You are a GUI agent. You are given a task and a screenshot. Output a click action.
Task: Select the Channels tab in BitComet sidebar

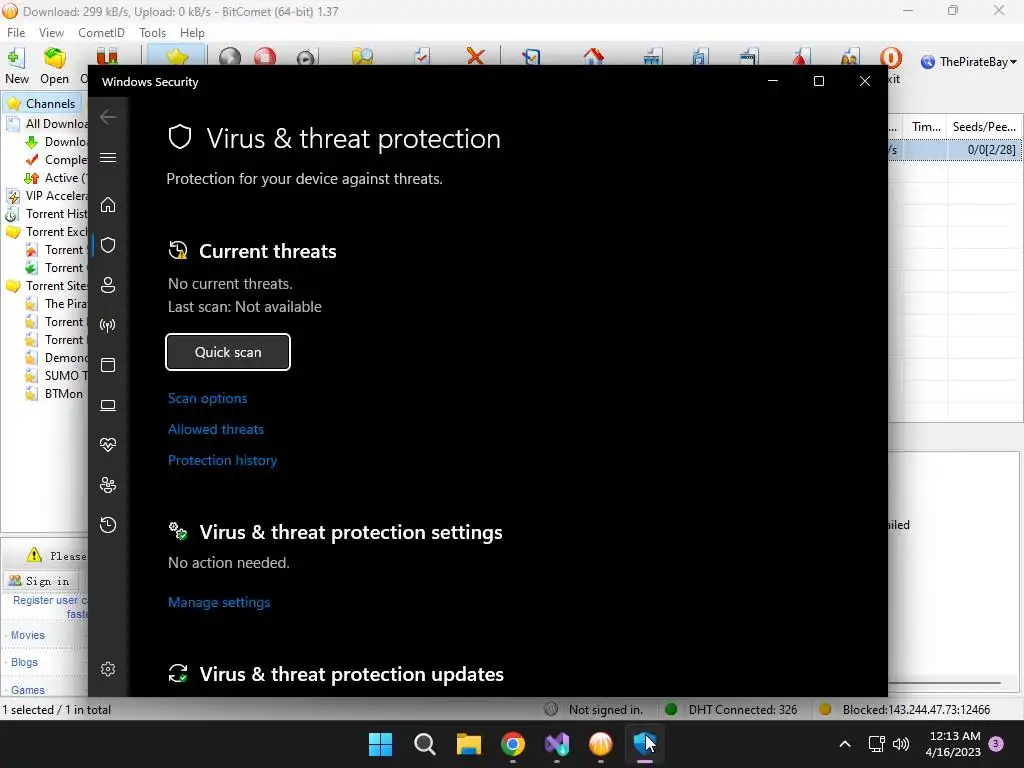coord(42,103)
